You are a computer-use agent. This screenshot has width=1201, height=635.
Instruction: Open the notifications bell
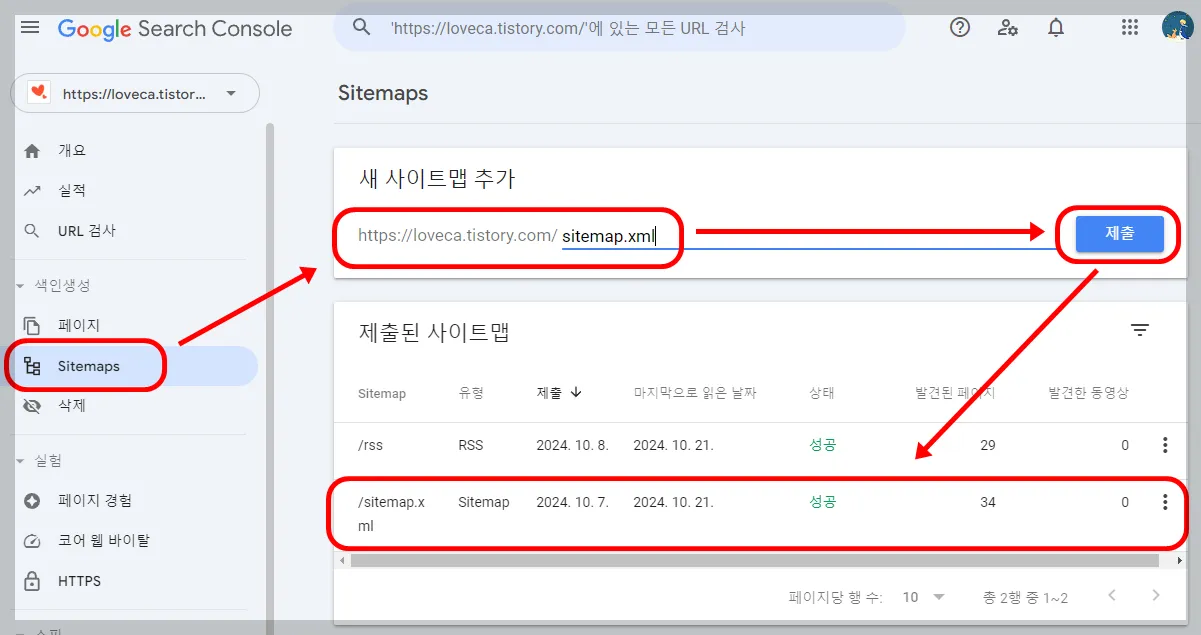coord(1056,27)
